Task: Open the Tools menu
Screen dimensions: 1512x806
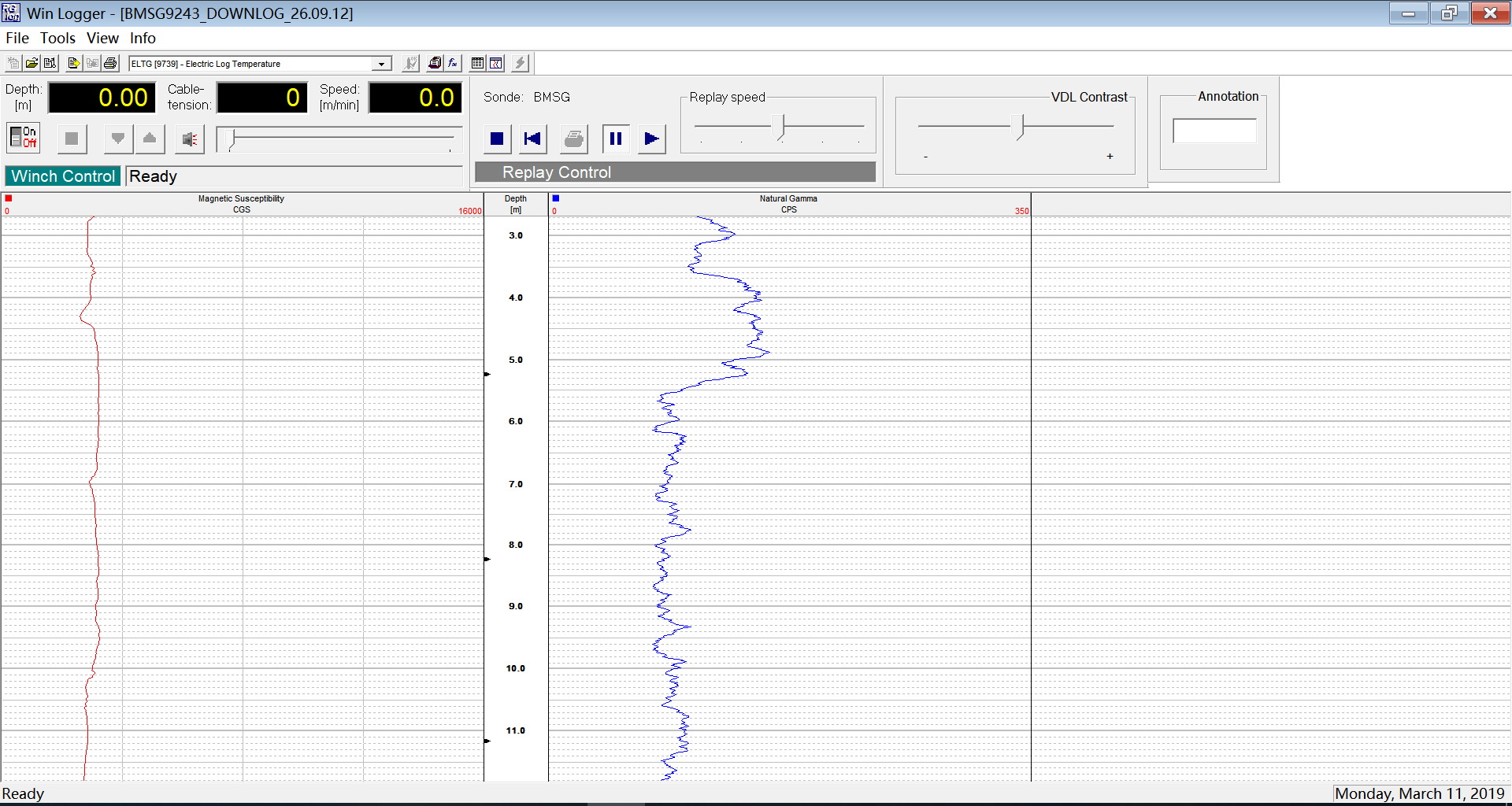Action: [x=57, y=38]
